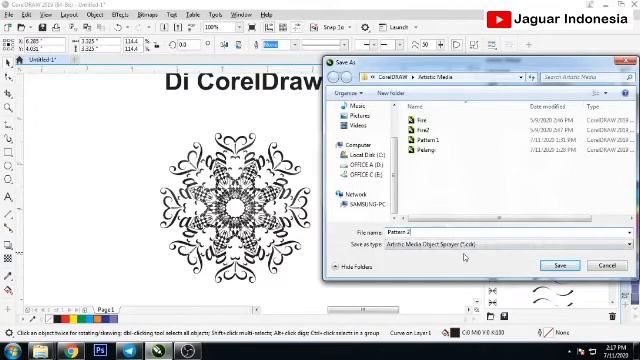Click the Export toolbar icon
This screenshot has width=640, height=360.
(x=178, y=27)
